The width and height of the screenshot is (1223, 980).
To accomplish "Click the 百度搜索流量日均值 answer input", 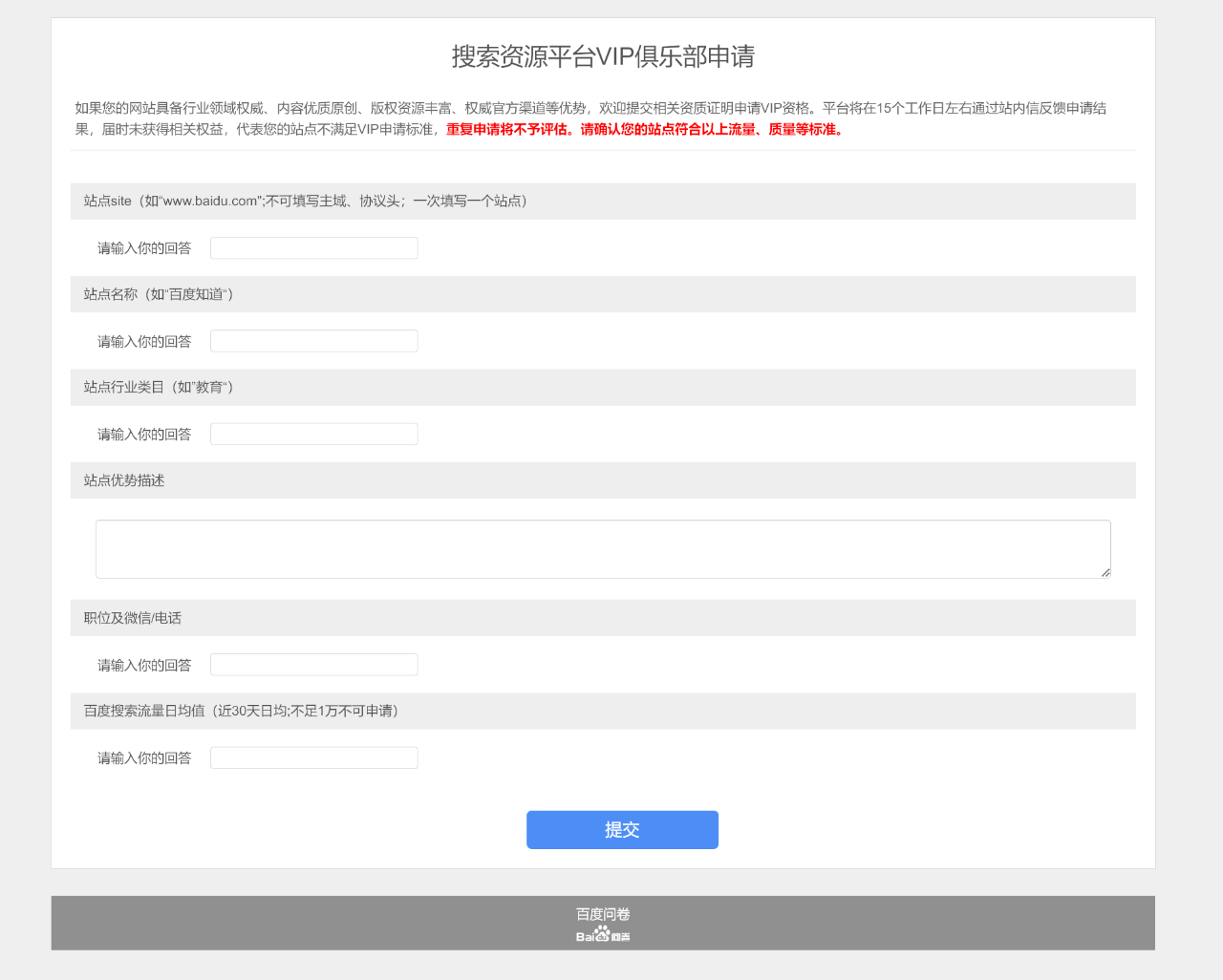I will 313,757.
